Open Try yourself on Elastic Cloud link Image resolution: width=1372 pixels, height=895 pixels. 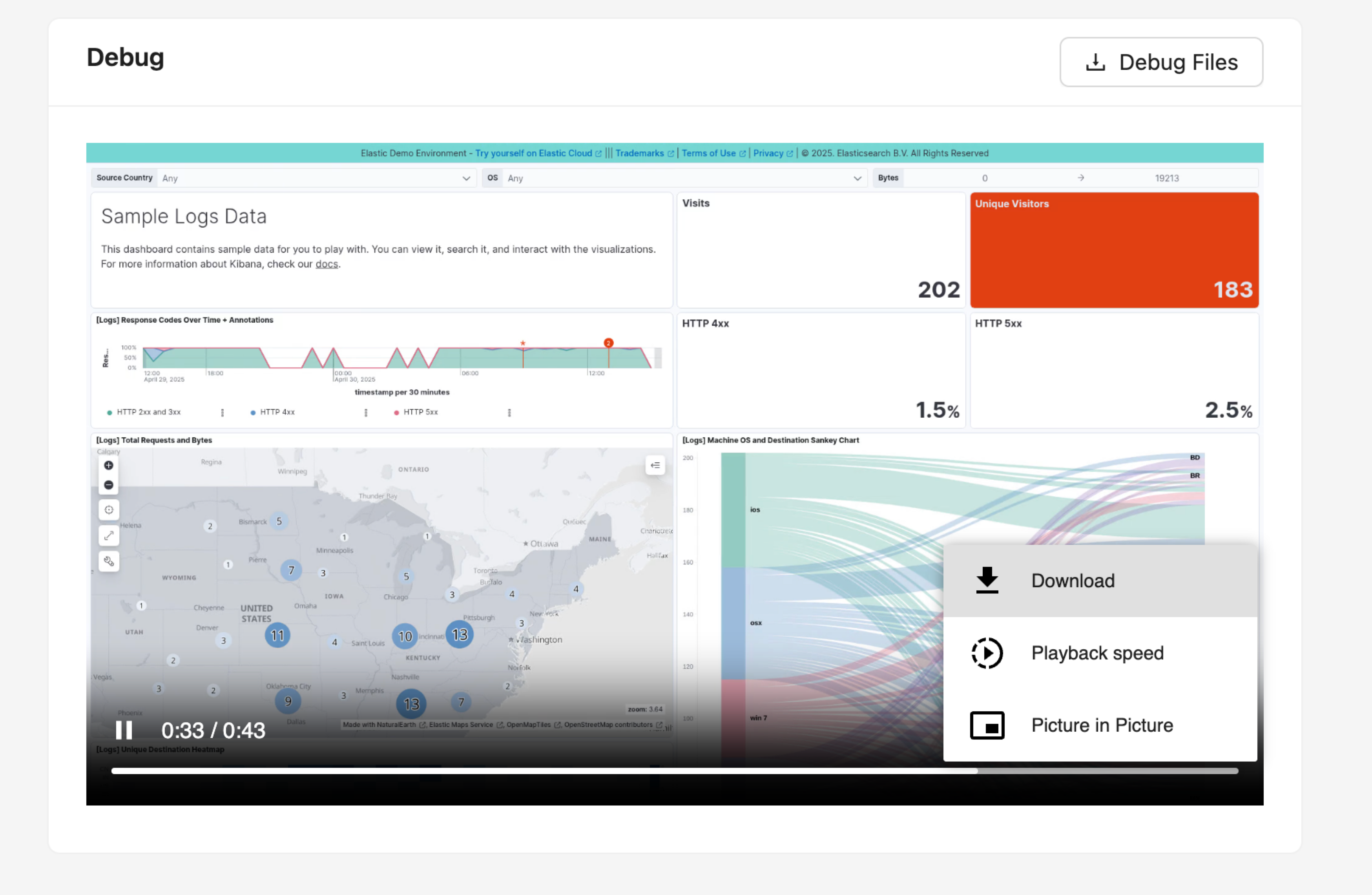click(x=533, y=153)
